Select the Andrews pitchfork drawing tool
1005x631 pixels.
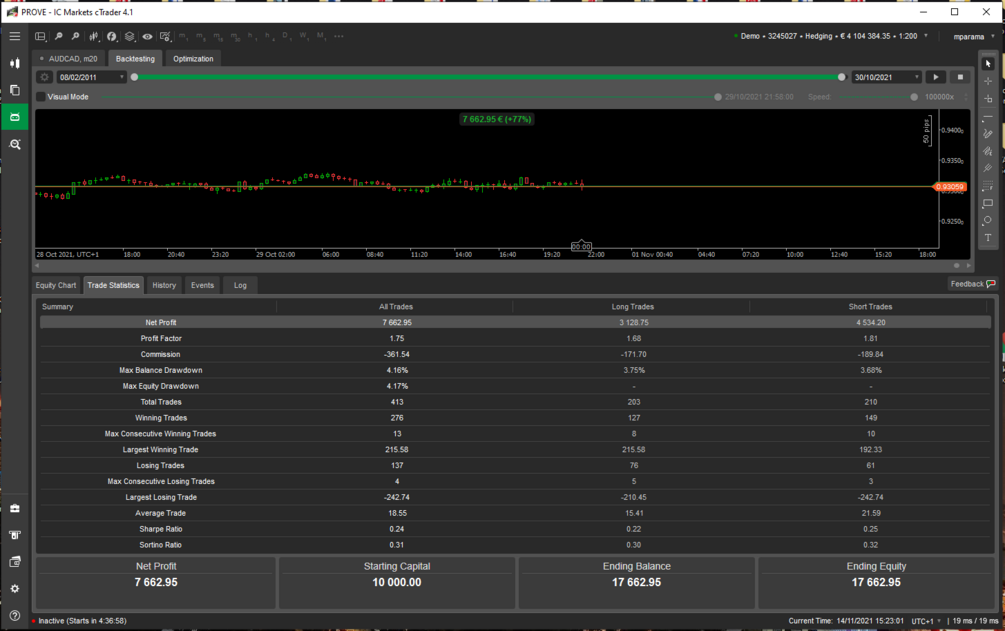click(988, 168)
